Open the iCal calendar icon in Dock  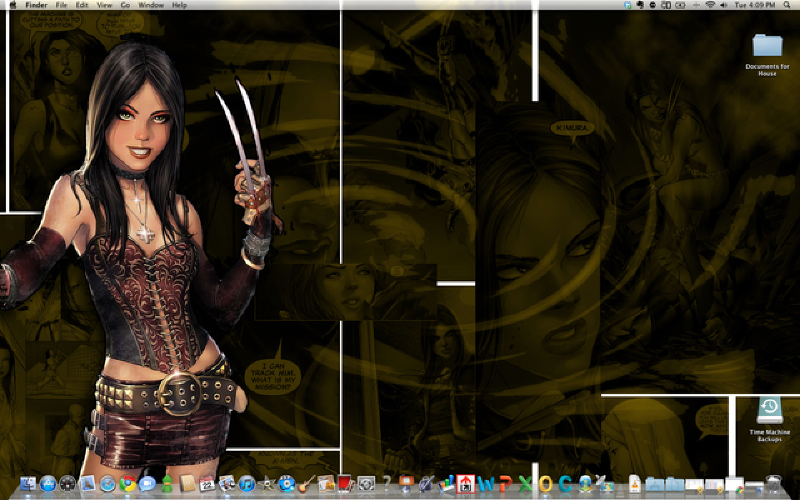coord(207,483)
